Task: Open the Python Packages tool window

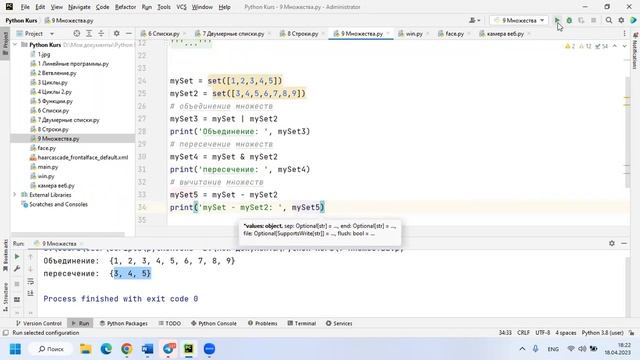Action: coord(124,323)
